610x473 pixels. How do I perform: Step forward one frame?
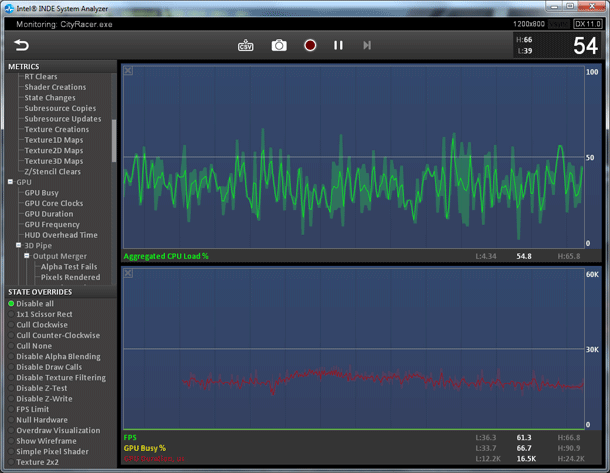[367, 46]
